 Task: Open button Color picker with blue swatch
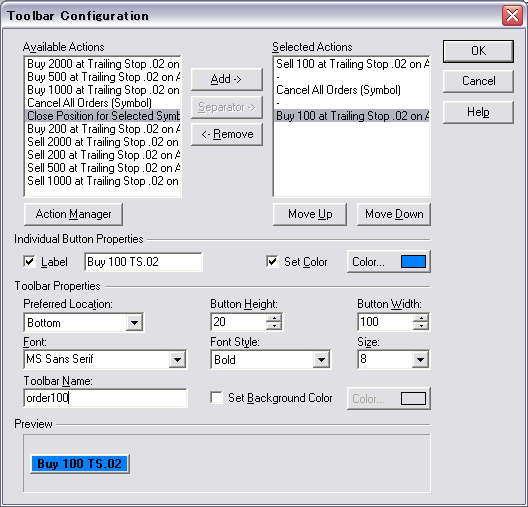click(389, 262)
